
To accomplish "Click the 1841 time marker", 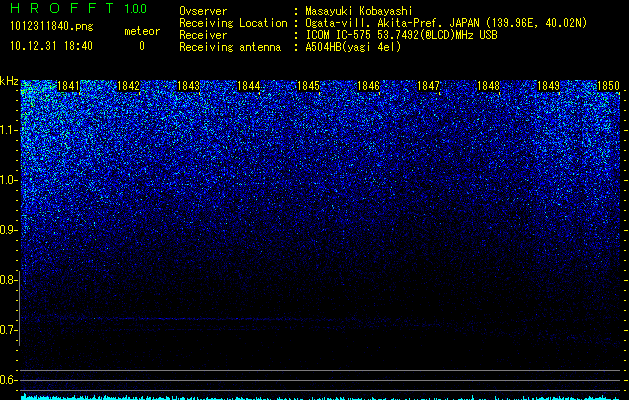I will [x=68, y=86].
